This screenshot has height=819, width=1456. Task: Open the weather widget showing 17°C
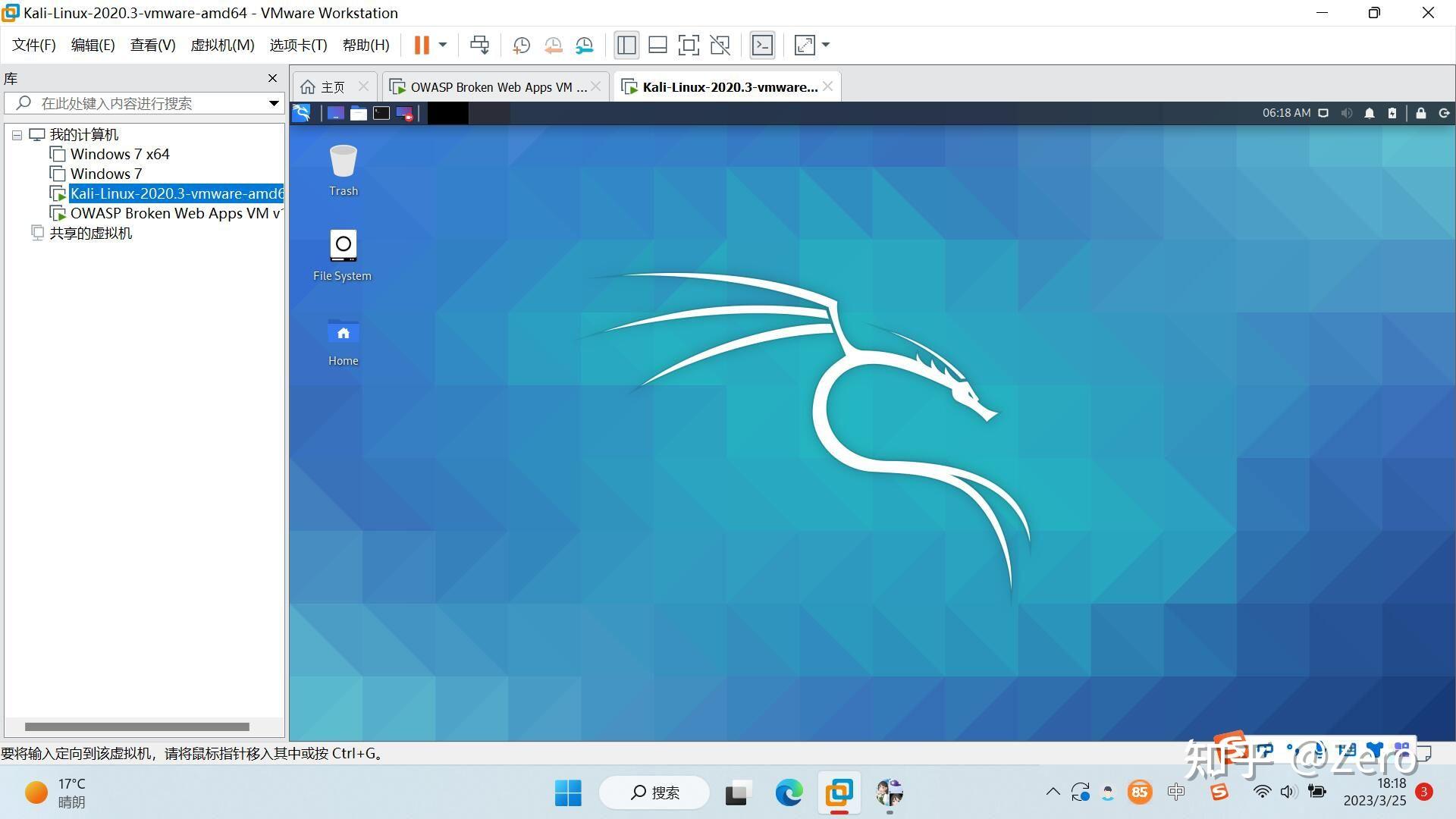pos(56,793)
